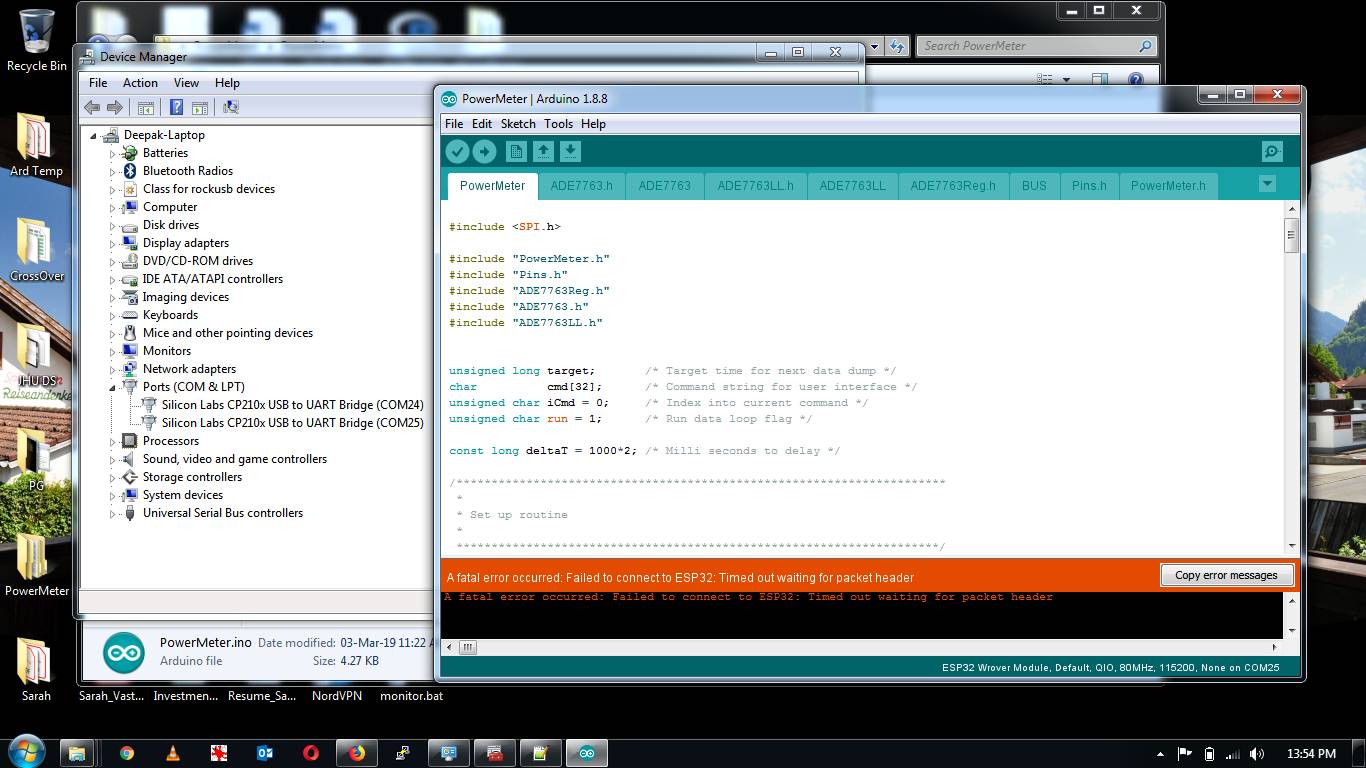Click the Save sketch down-arrow icon

click(x=570, y=151)
